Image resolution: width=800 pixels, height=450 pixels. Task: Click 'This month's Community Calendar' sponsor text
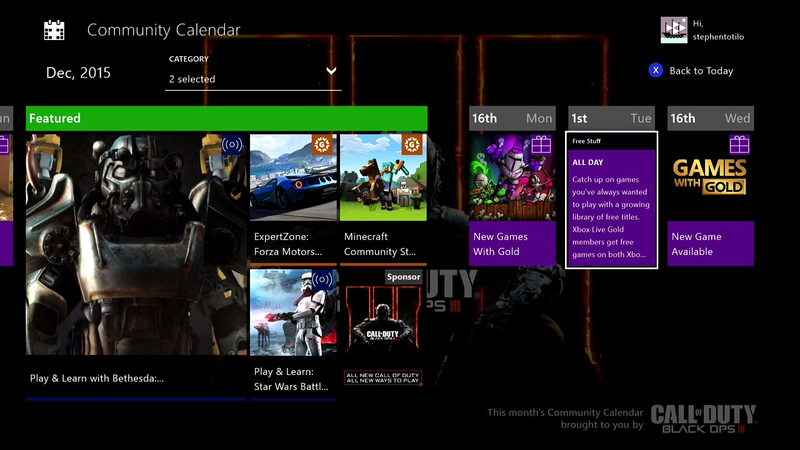(565, 418)
